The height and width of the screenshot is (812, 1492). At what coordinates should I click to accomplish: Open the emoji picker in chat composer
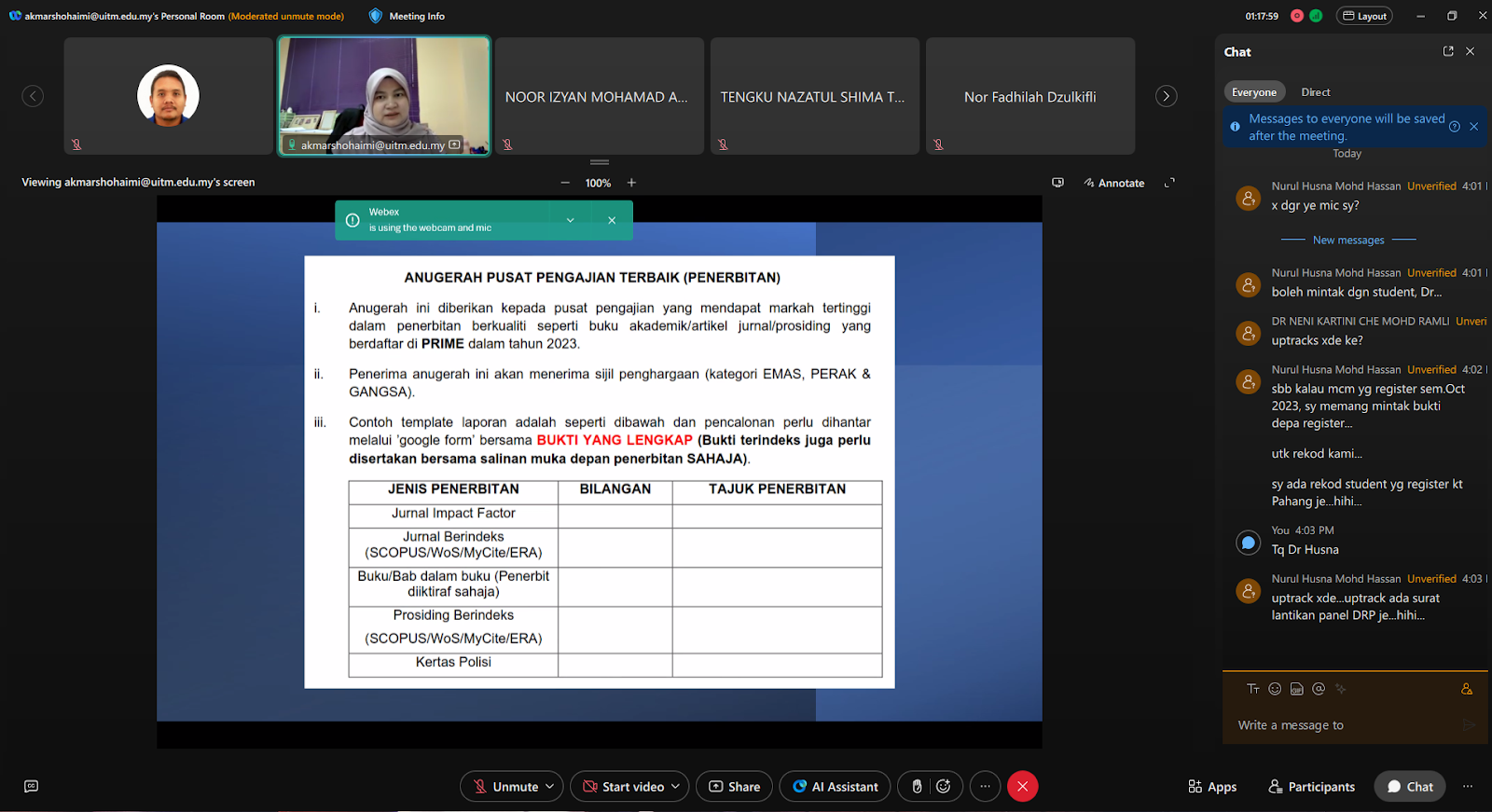[x=1275, y=689]
